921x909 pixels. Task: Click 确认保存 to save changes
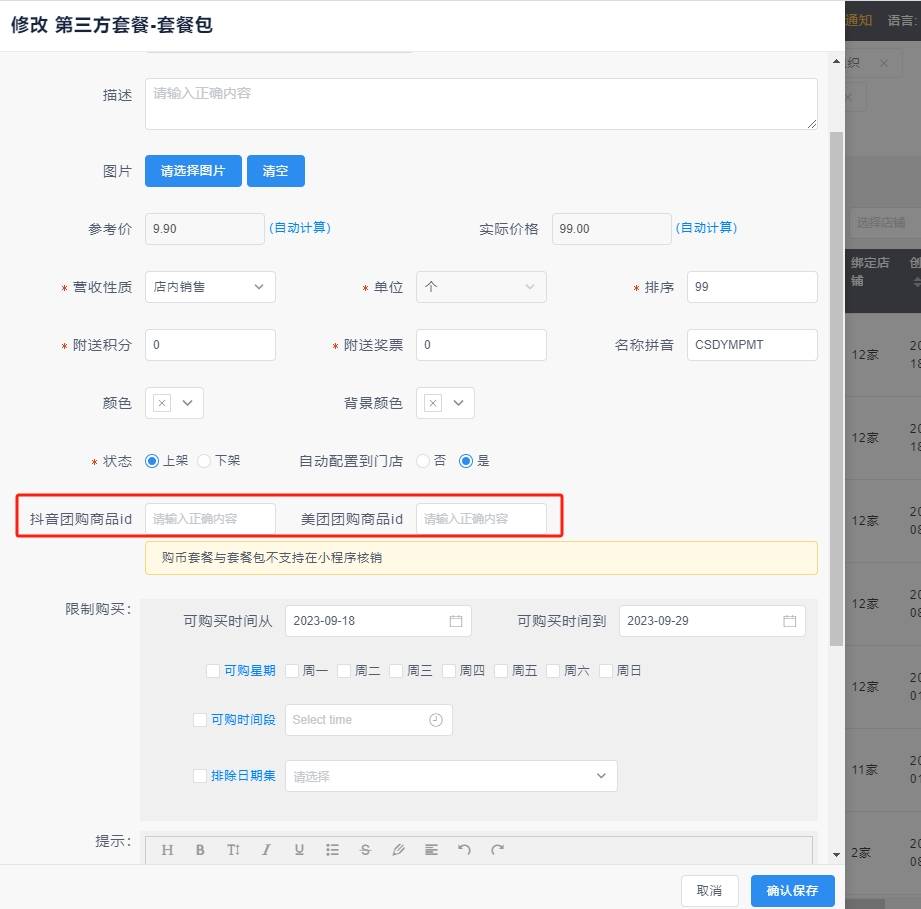pyautogui.click(x=792, y=890)
